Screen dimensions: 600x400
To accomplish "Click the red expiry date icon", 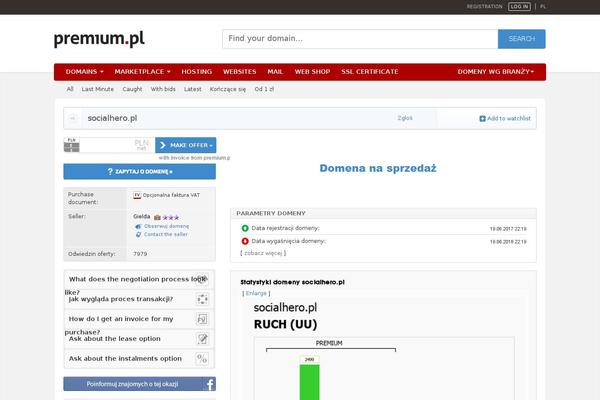I will (x=245, y=241).
